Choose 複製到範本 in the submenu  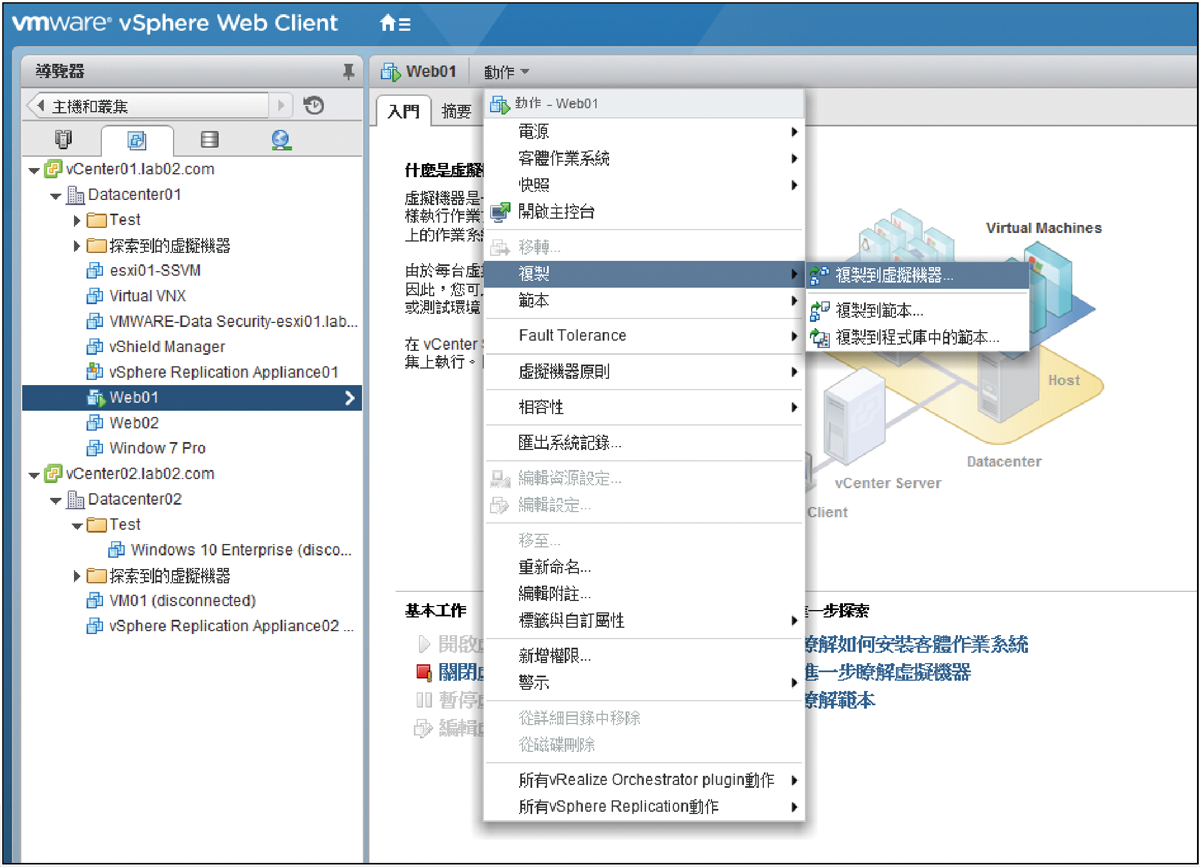pos(917,311)
